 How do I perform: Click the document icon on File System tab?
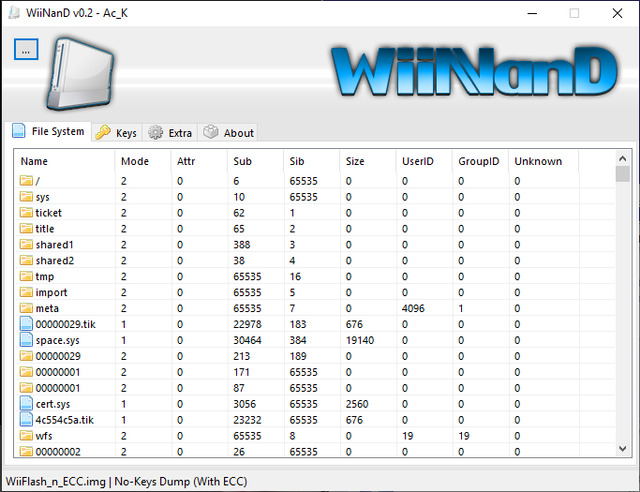[x=18, y=131]
